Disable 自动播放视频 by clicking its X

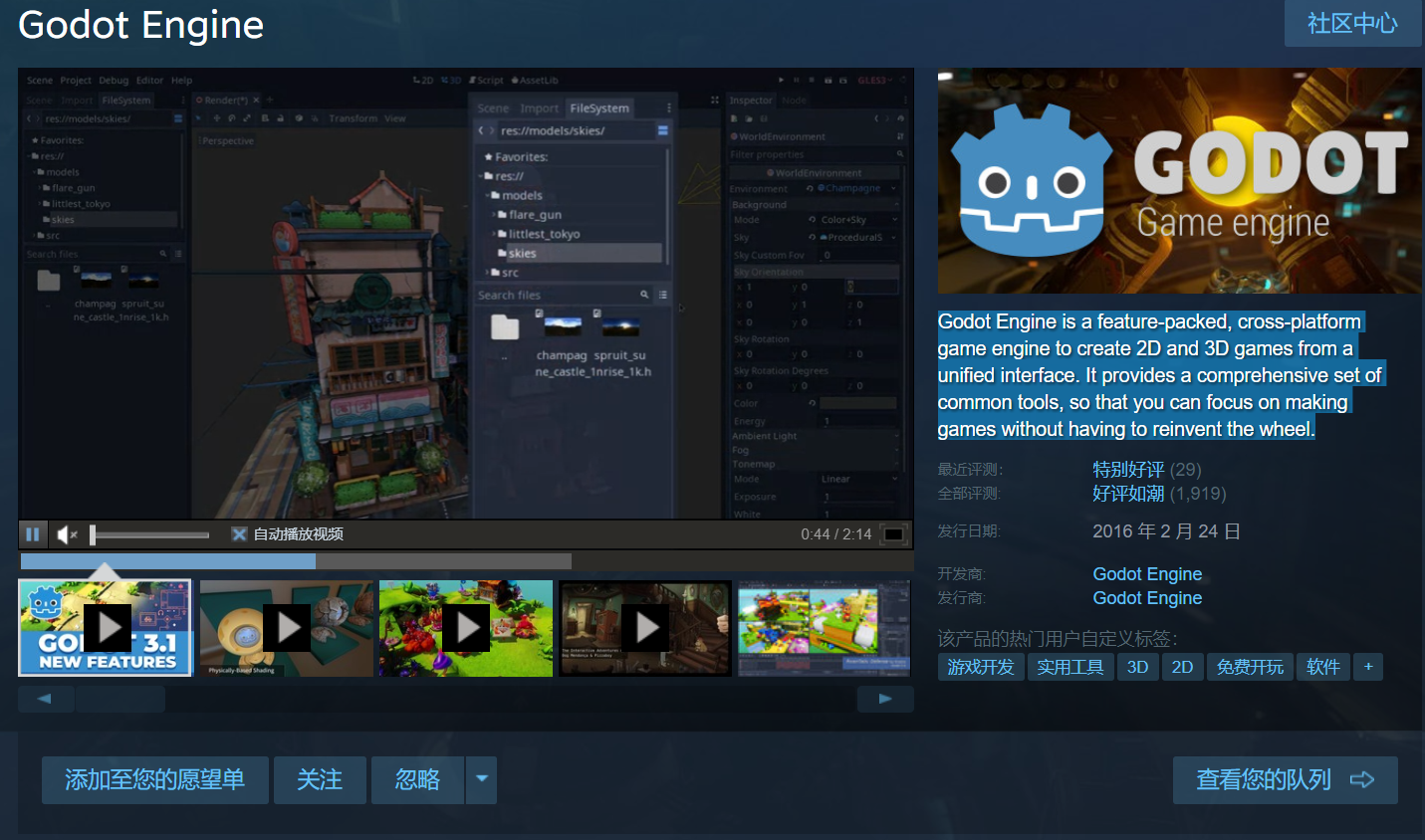click(x=239, y=534)
